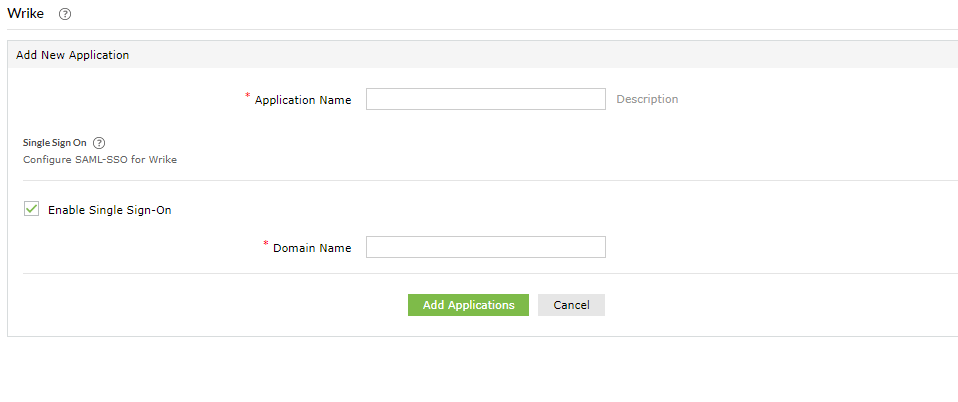
Task: Toggle the Enable Single Sign-On checkbox
Action: [x=31, y=209]
